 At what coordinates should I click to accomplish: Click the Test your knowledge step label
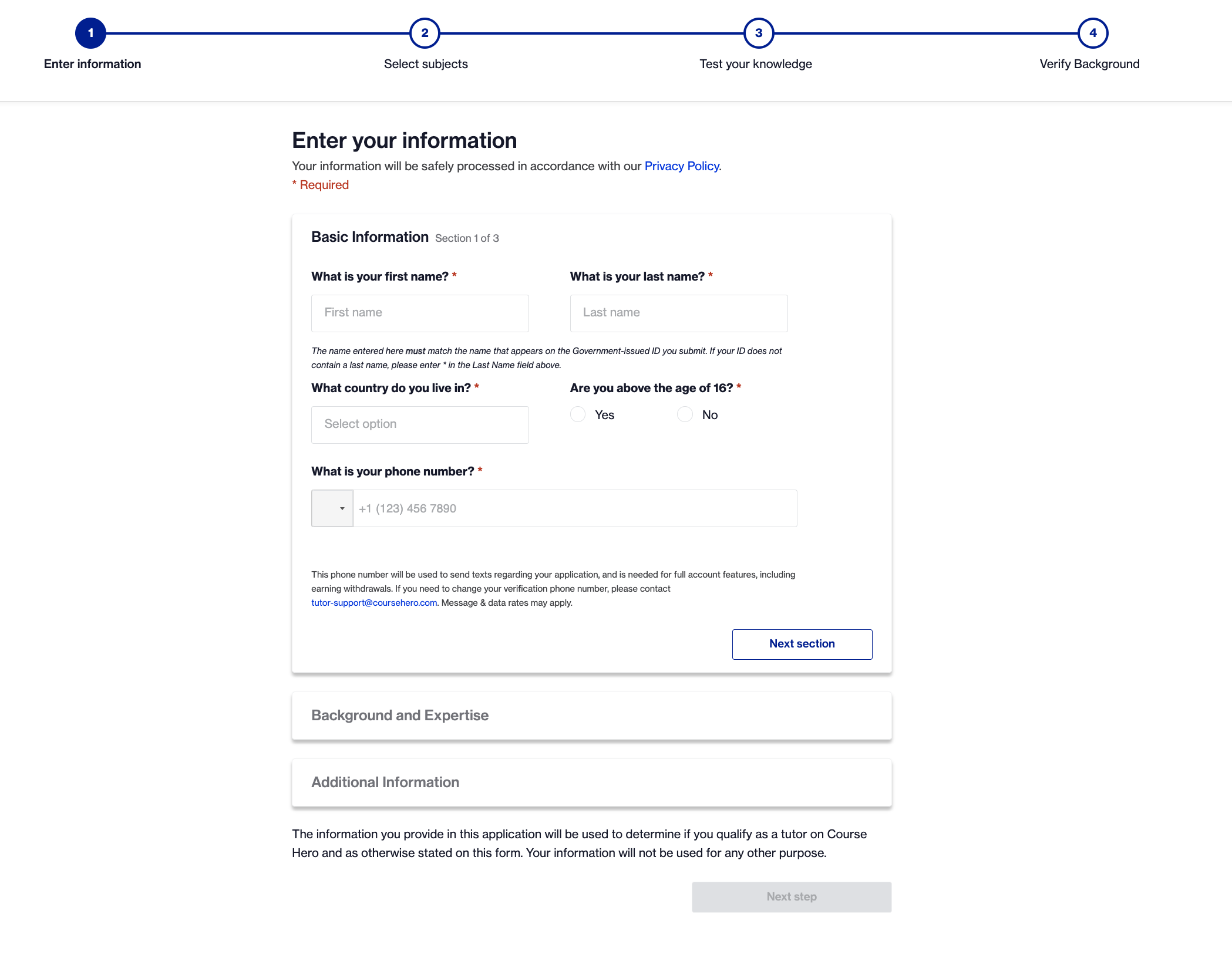pyautogui.click(x=756, y=64)
